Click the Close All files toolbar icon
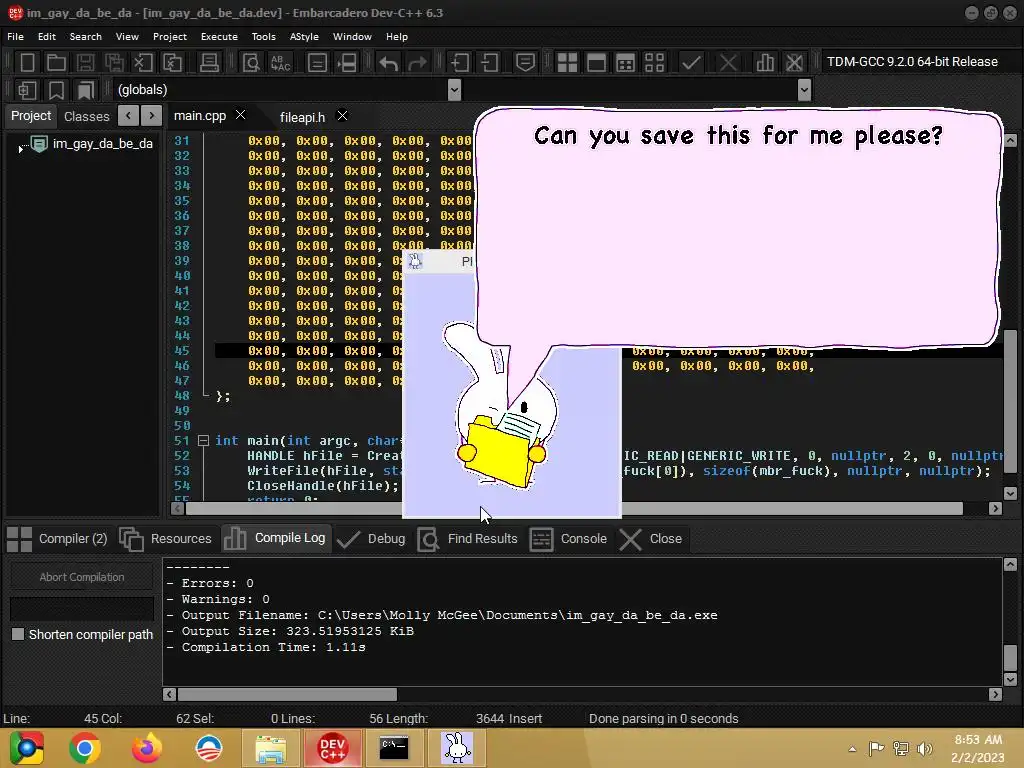The height and width of the screenshot is (768, 1024). point(172,63)
